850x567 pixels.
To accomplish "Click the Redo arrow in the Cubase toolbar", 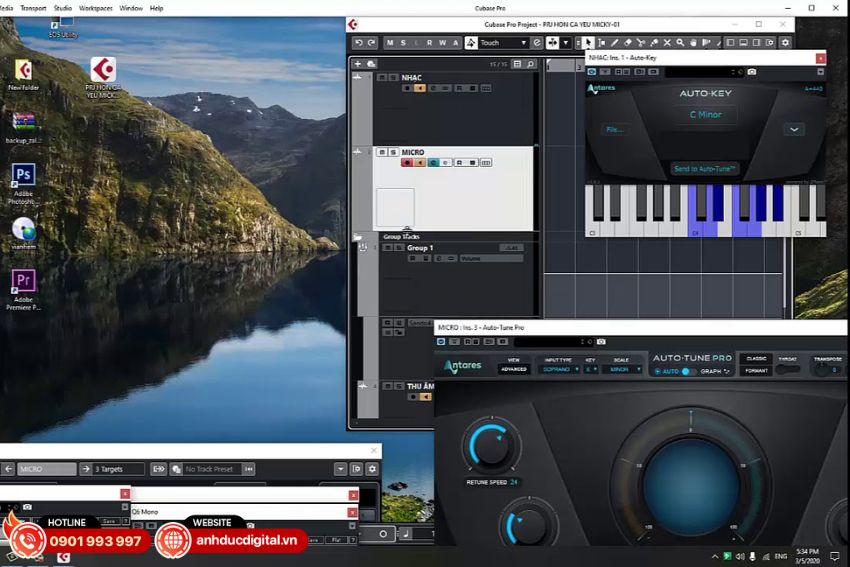I will point(371,42).
